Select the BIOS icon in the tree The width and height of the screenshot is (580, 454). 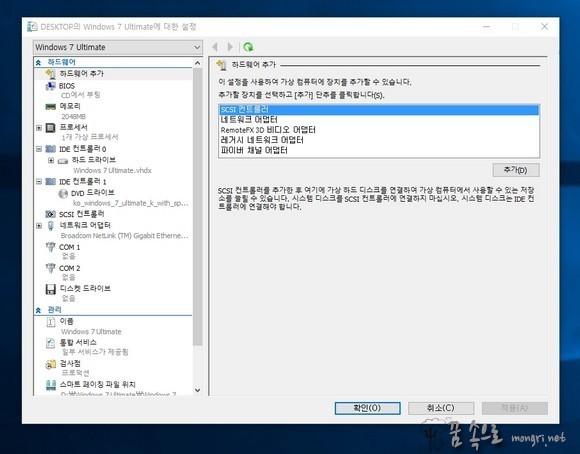tap(50, 86)
